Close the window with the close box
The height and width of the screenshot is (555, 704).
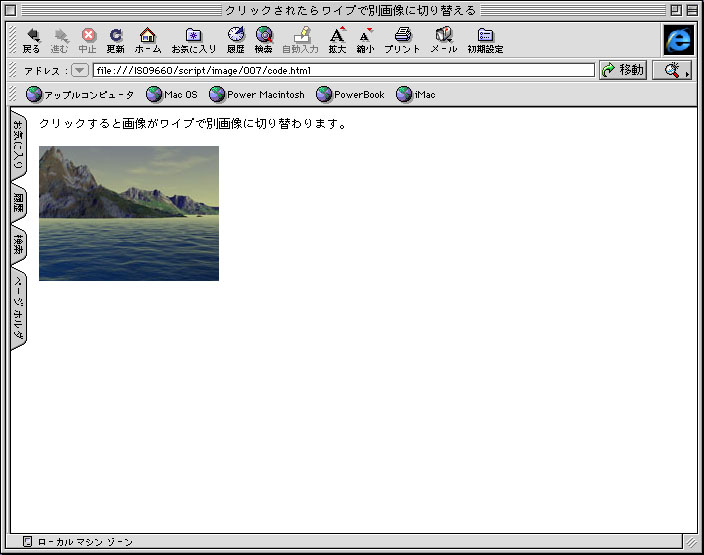tap(11, 10)
